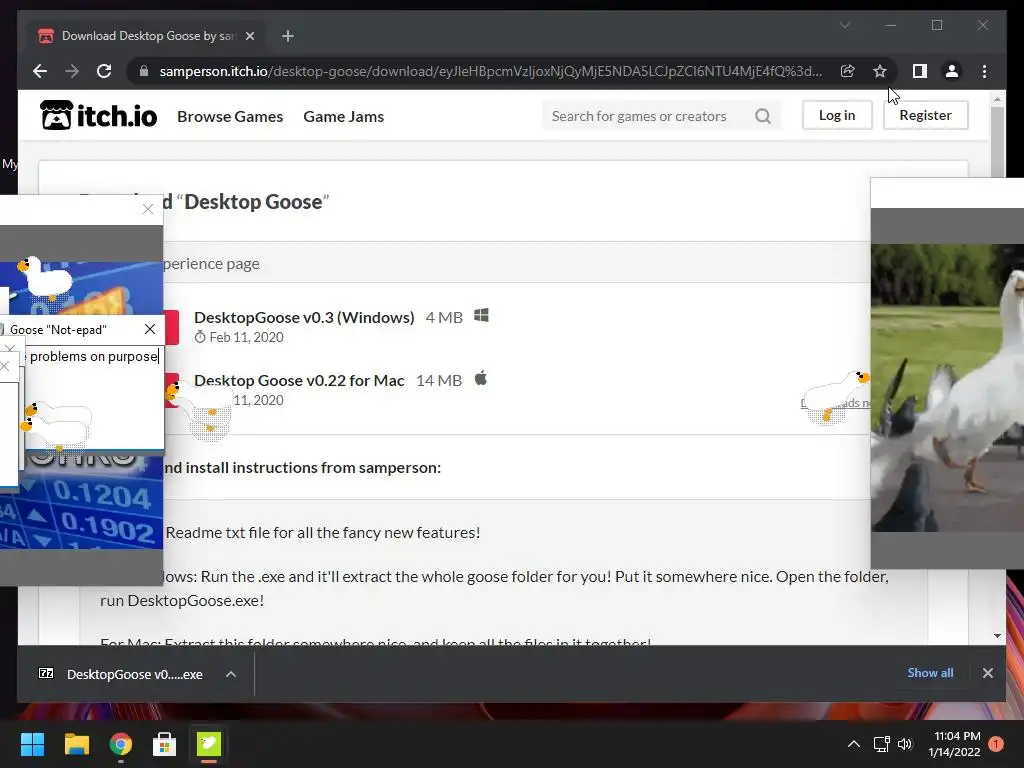Click the page scrollbar up arrow

coord(997,99)
